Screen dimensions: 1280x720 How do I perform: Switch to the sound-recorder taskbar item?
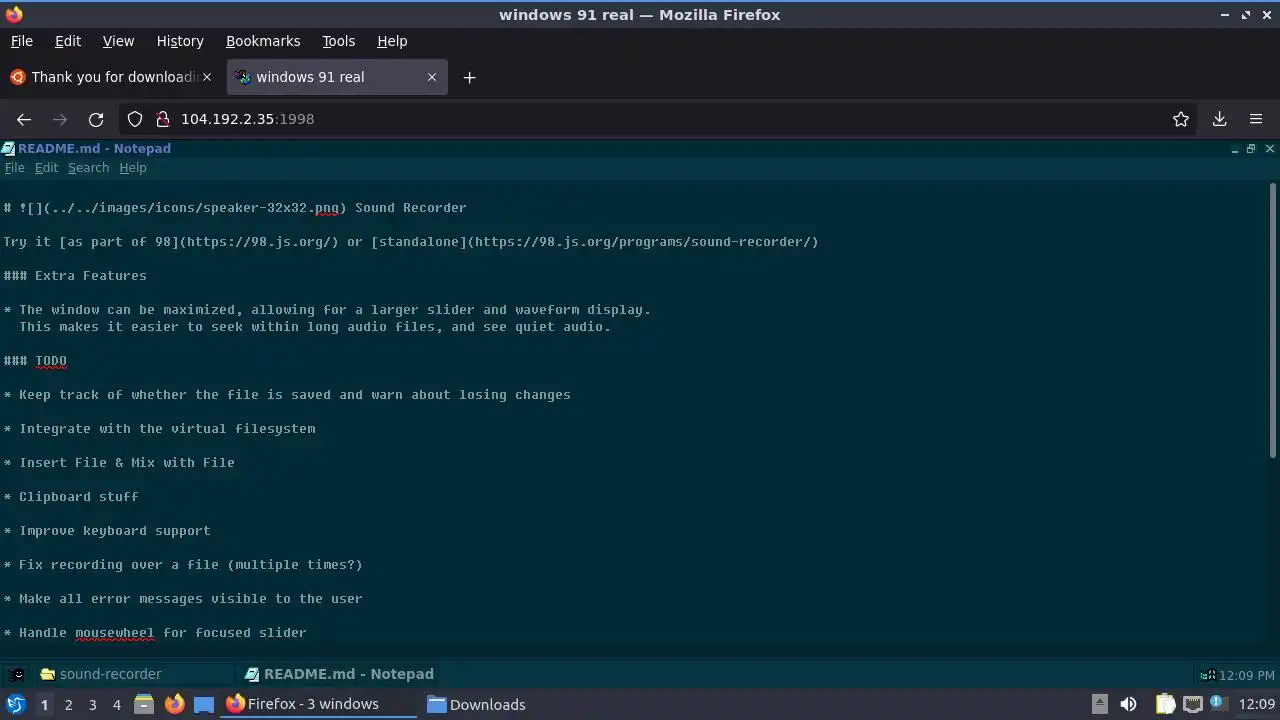pyautogui.click(x=135, y=674)
